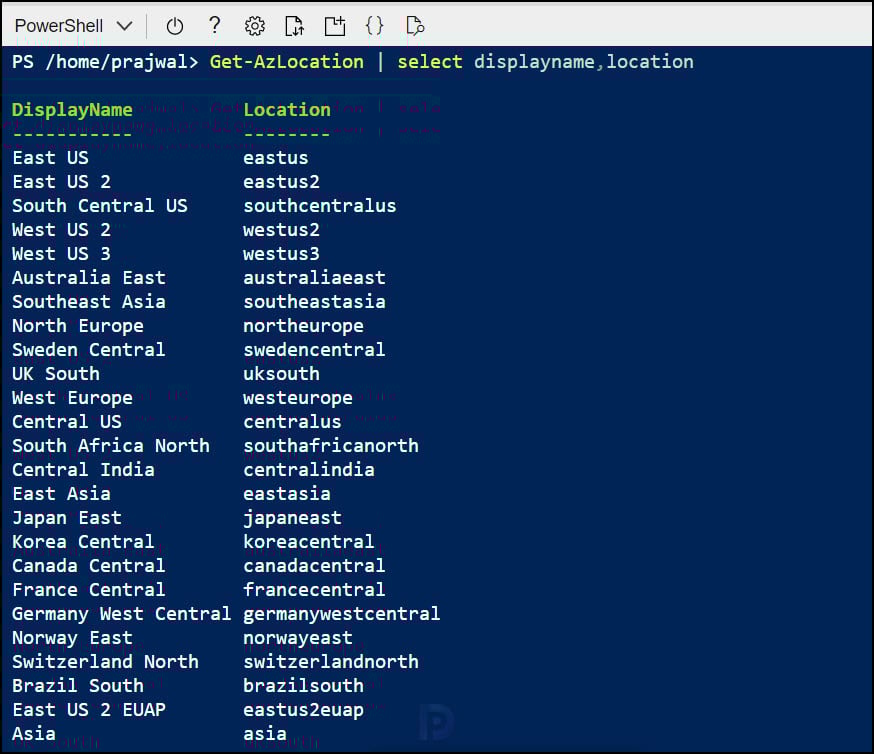Image resolution: width=874 pixels, height=754 pixels.
Task: Open the help question mark icon
Action: click(x=214, y=26)
